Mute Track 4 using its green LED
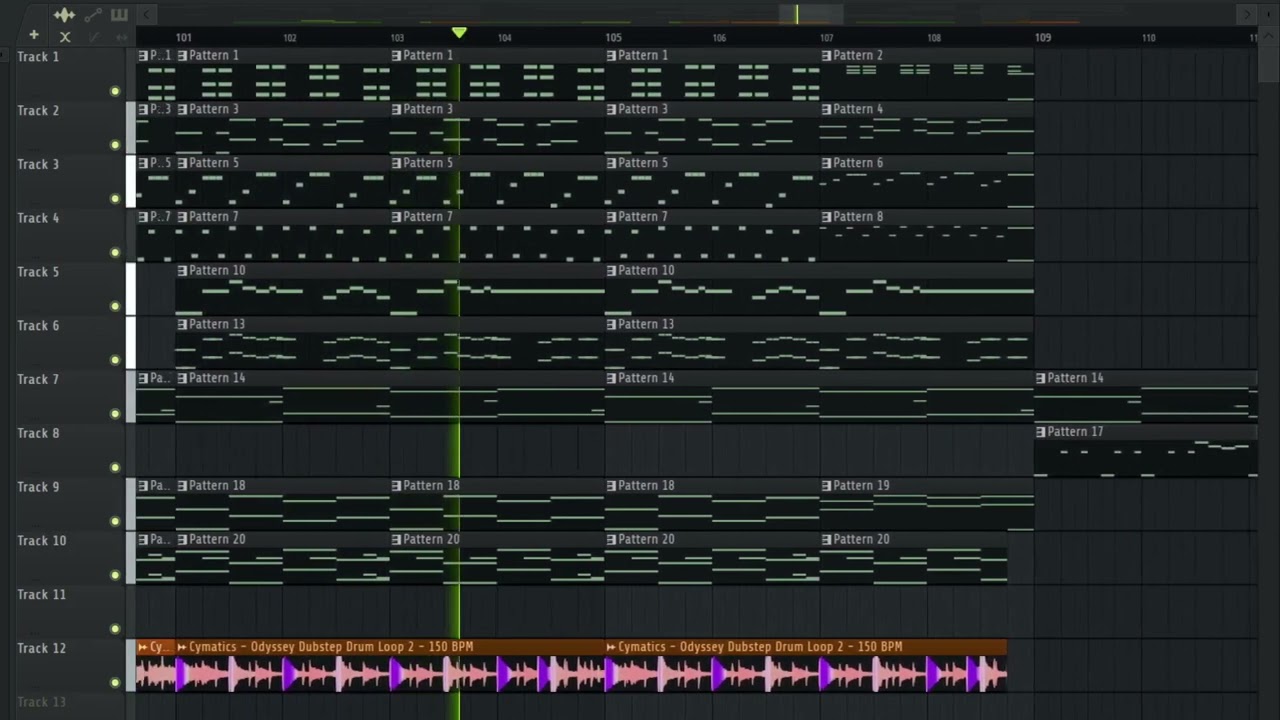The width and height of the screenshot is (1280, 720). pyautogui.click(x=115, y=252)
